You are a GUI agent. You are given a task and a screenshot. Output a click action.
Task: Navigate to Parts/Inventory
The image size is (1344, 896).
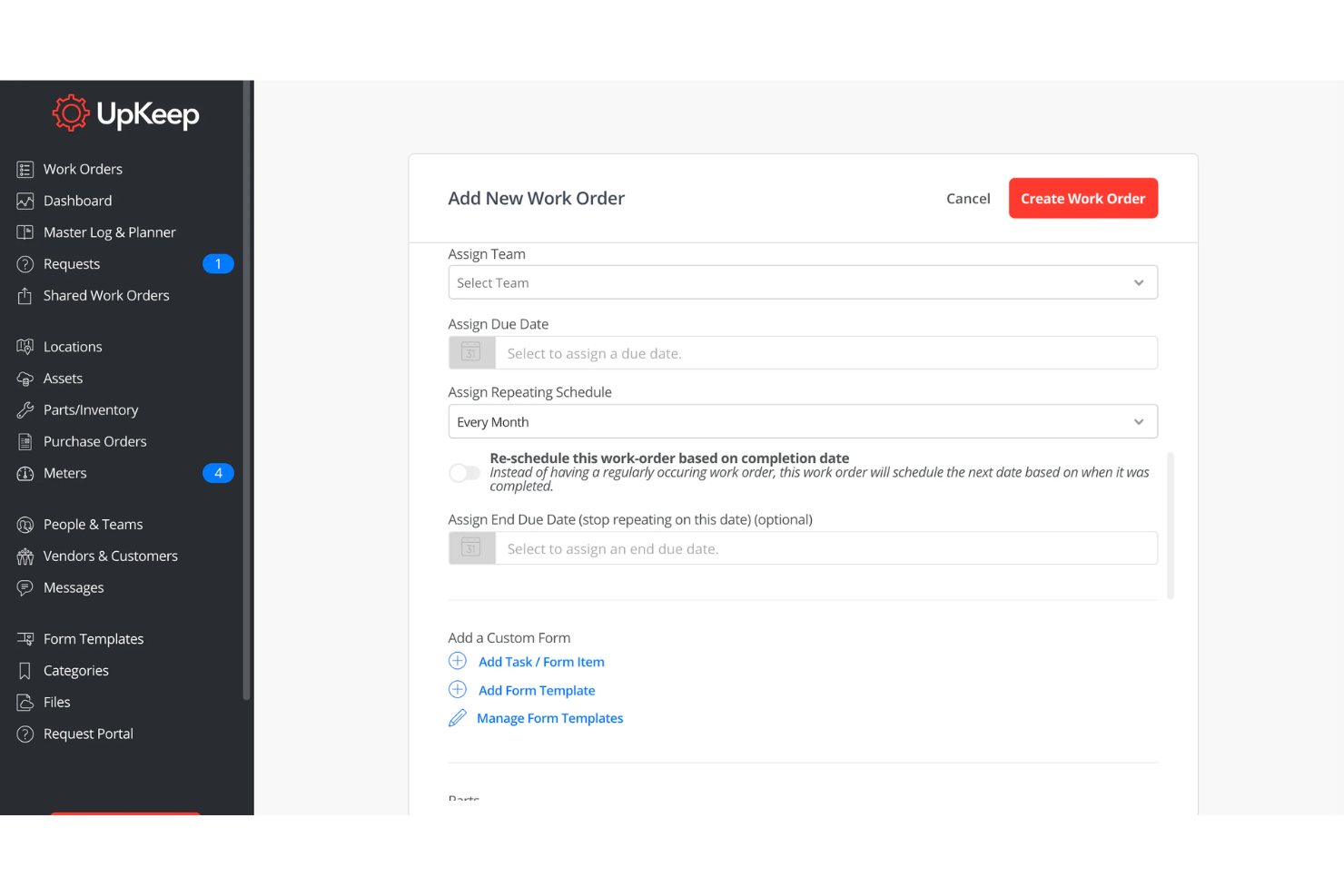(x=90, y=409)
